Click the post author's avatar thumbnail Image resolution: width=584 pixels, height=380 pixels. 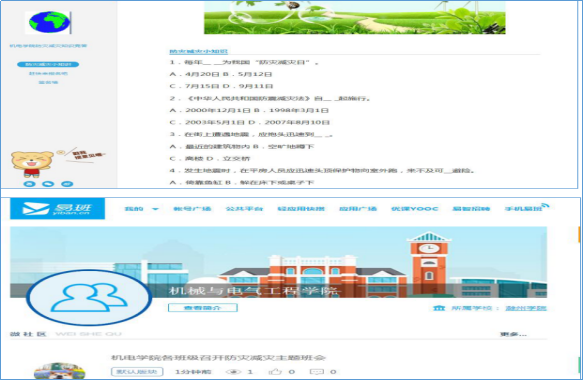tap(60, 371)
